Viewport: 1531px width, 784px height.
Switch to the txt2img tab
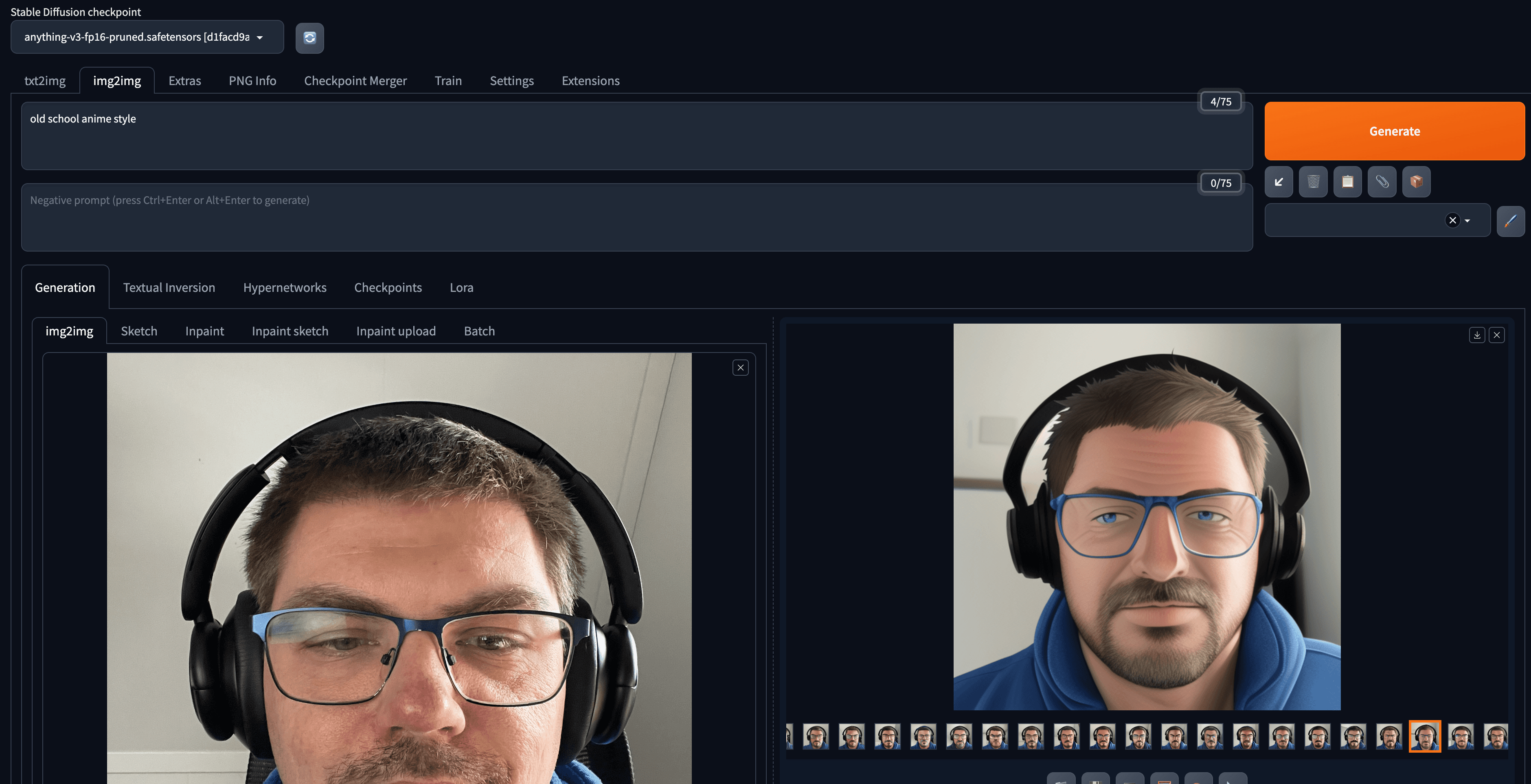(x=45, y=81)
